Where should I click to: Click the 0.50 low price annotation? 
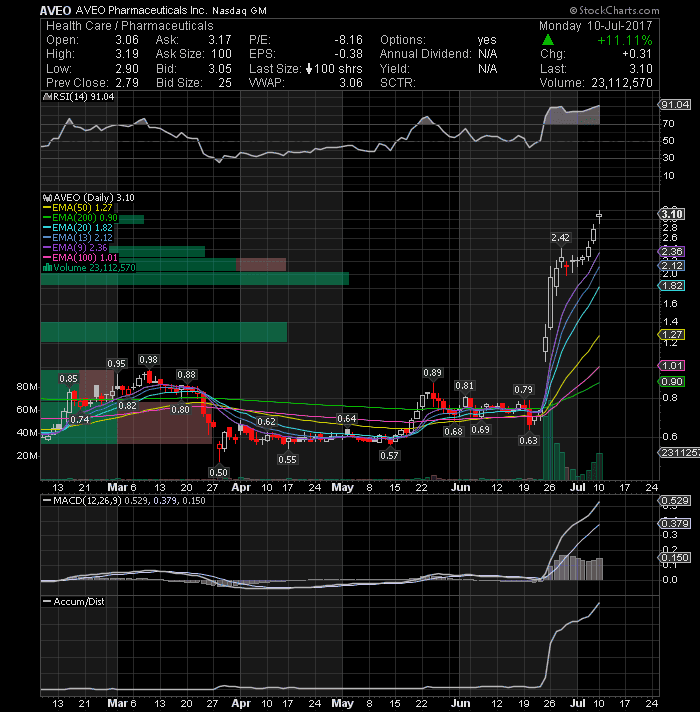pyautogui.click(x=218, y=472)
